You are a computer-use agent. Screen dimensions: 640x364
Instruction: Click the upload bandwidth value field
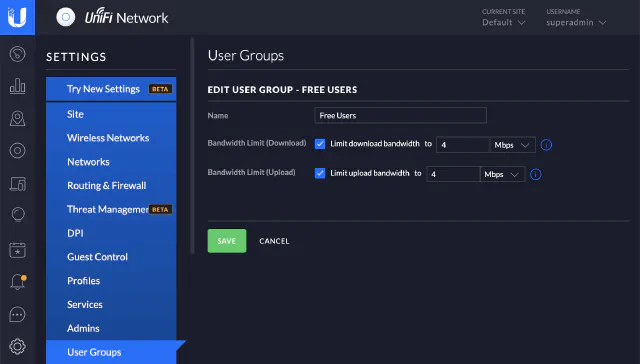453,174
